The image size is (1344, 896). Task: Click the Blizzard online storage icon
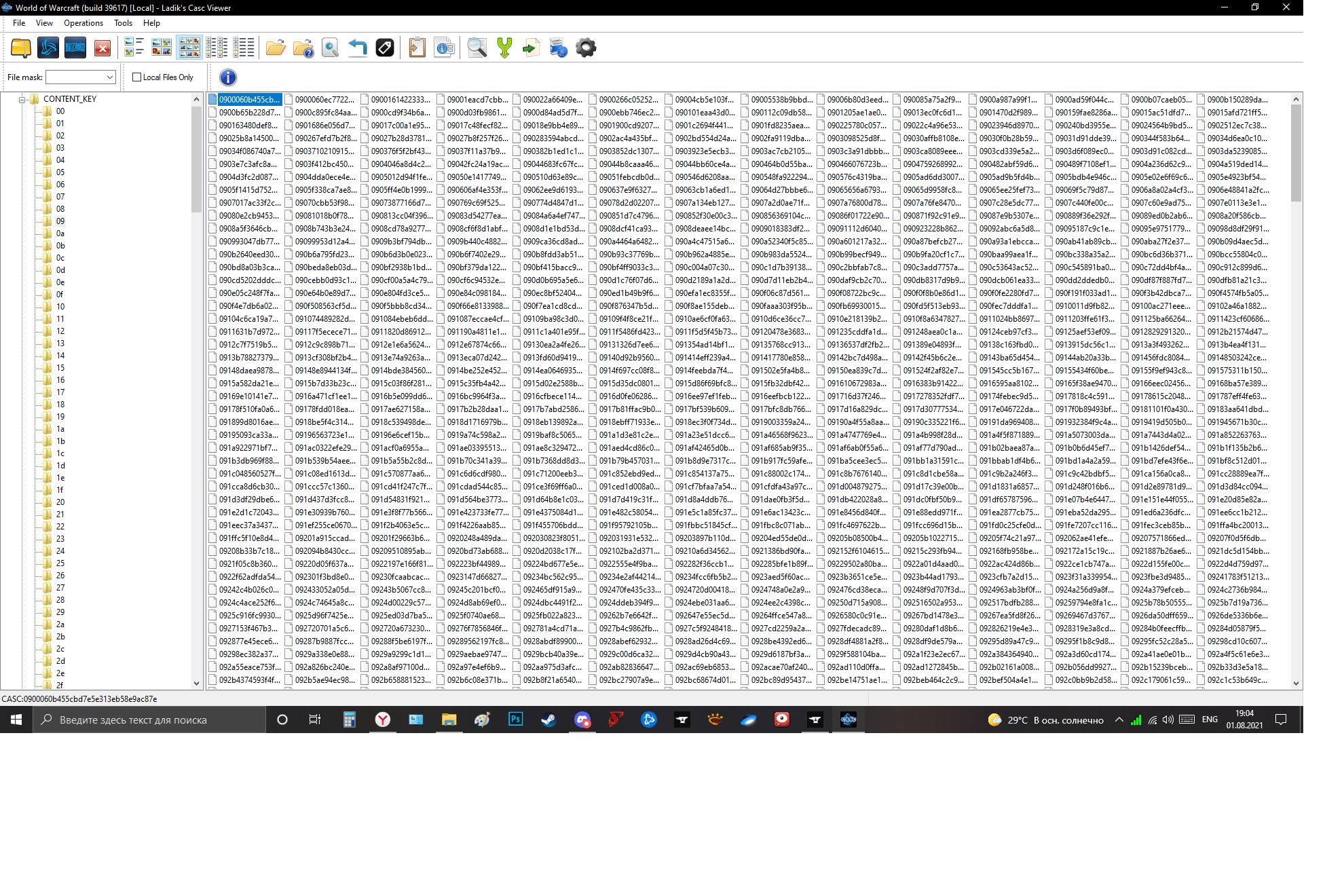coord(75,48)
